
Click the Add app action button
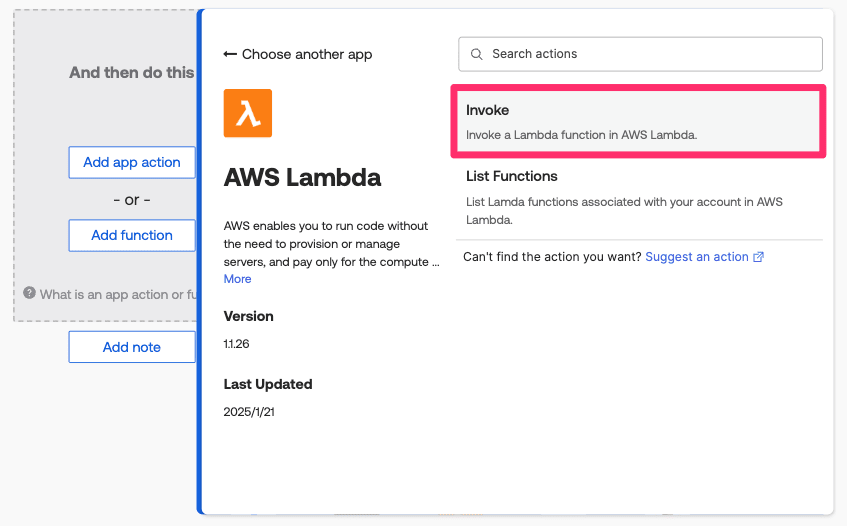click(132, 162)
